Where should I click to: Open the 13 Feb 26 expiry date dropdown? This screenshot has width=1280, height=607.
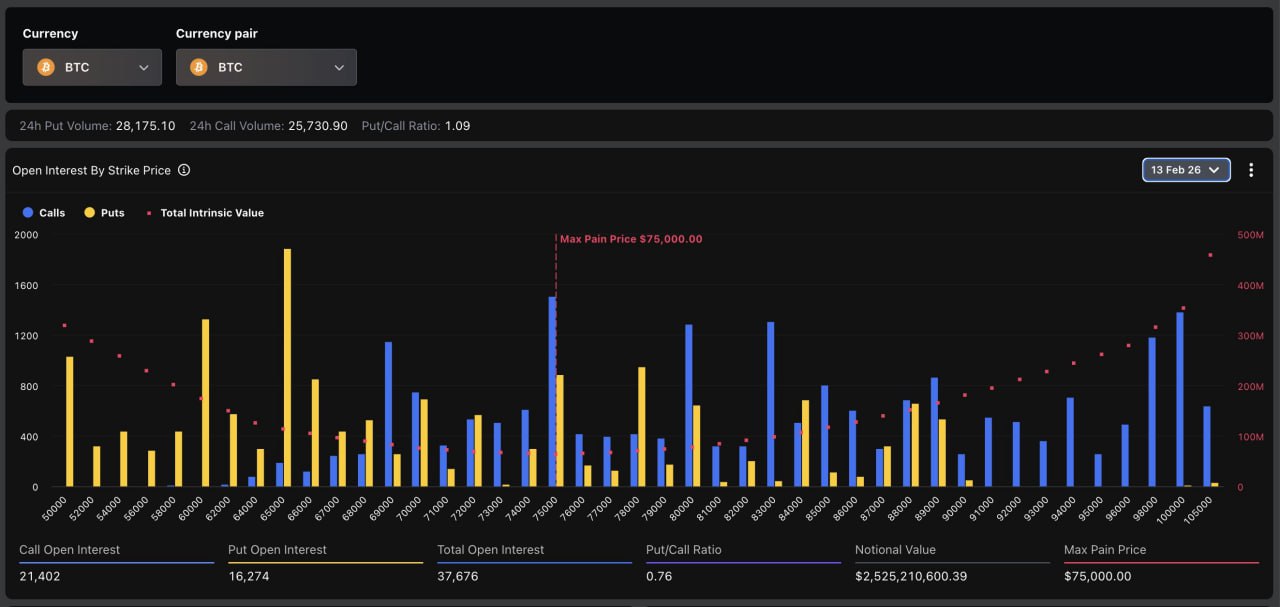[1186, 170]
